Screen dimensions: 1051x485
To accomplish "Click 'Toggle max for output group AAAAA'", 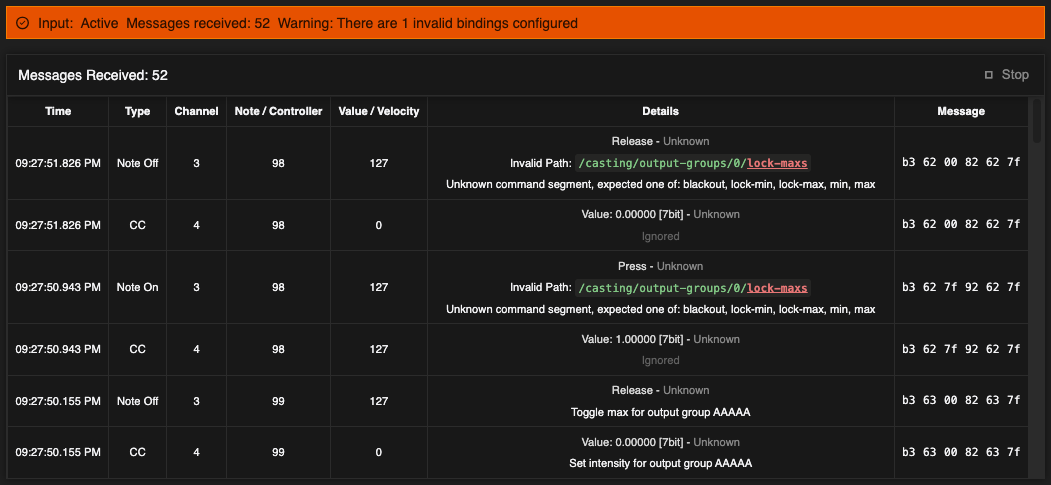I will 660,412.
